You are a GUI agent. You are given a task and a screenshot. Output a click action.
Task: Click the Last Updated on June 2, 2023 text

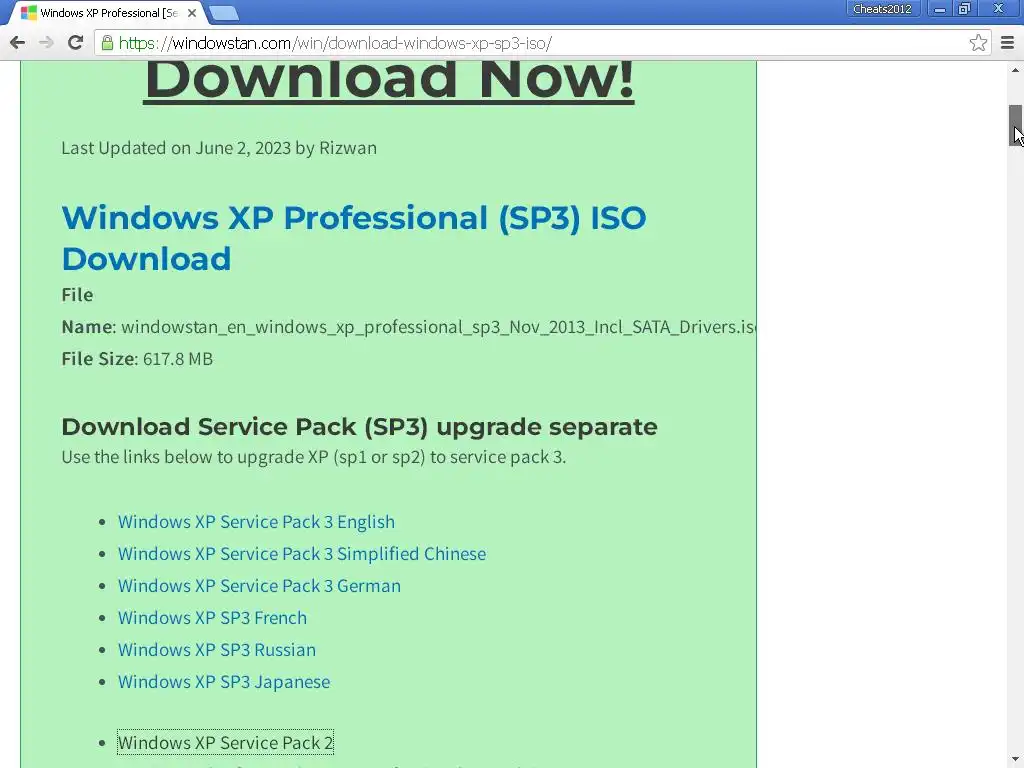219,148
